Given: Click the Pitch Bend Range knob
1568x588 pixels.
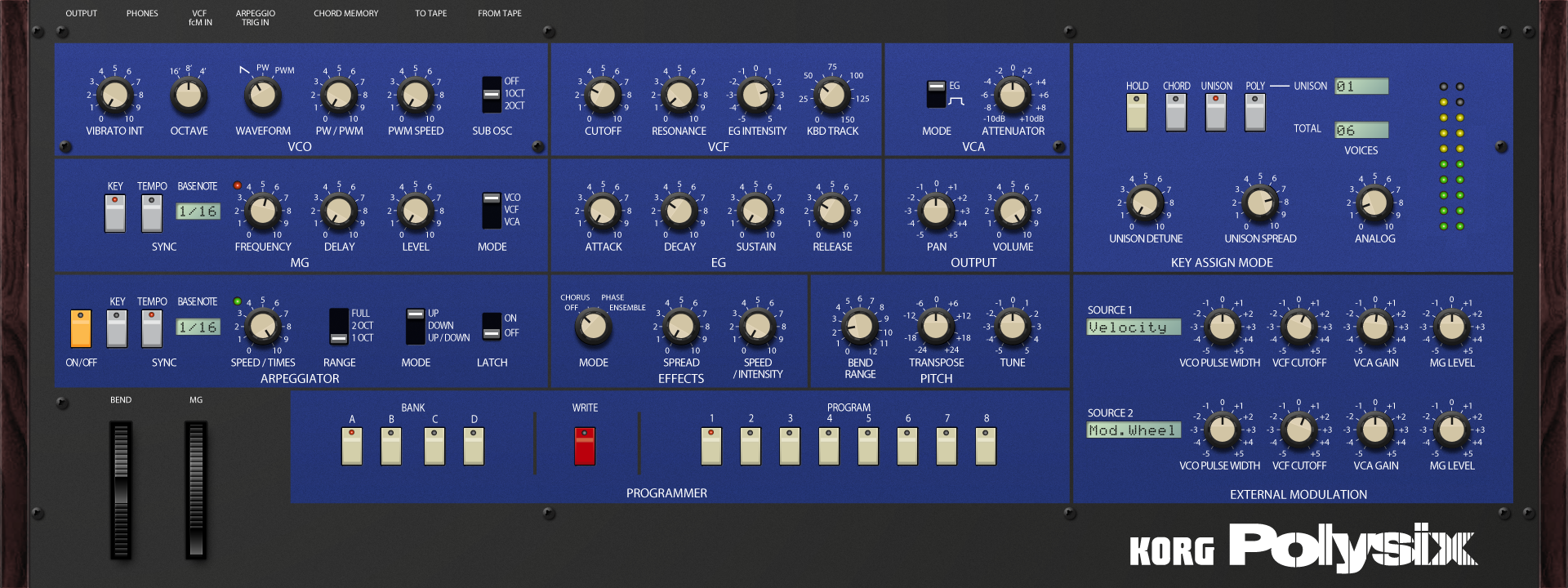Looking at the screenshot, I should point(860,327).
